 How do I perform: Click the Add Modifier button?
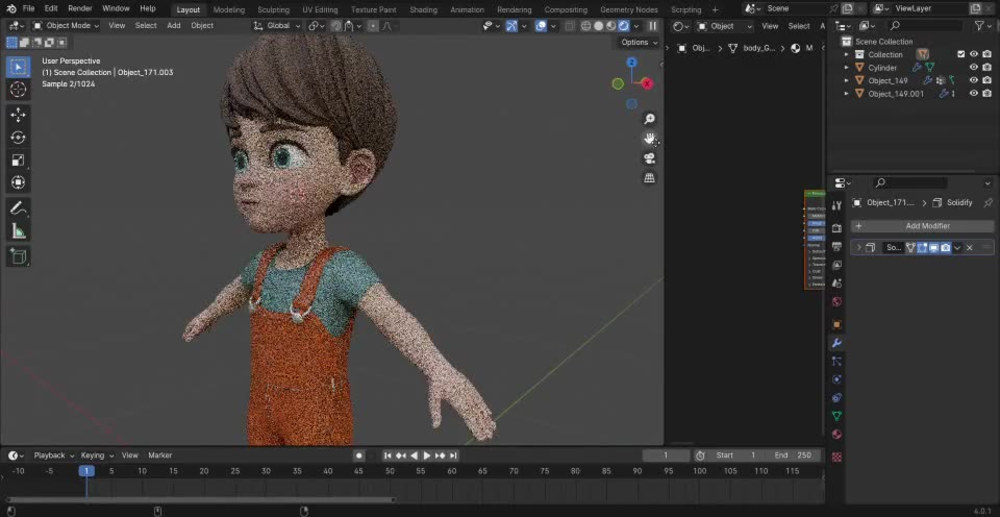pyautogui.click(x=922, y=226)
